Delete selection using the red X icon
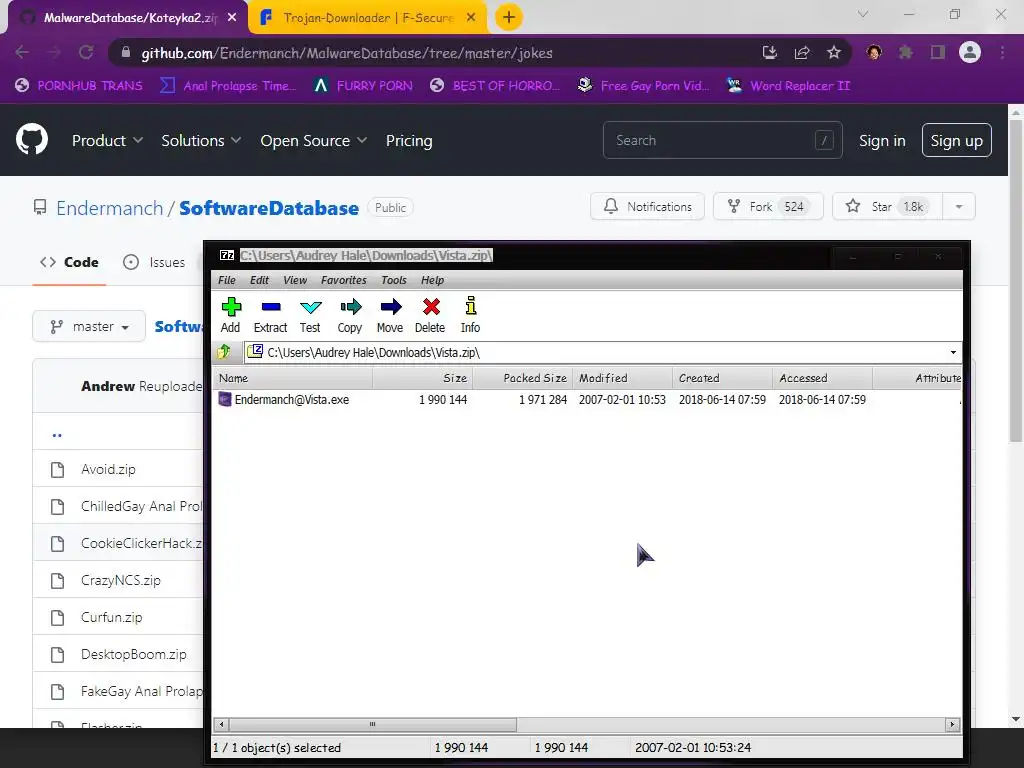This screenshot has width=1024, height=768. tap(430, 315)
